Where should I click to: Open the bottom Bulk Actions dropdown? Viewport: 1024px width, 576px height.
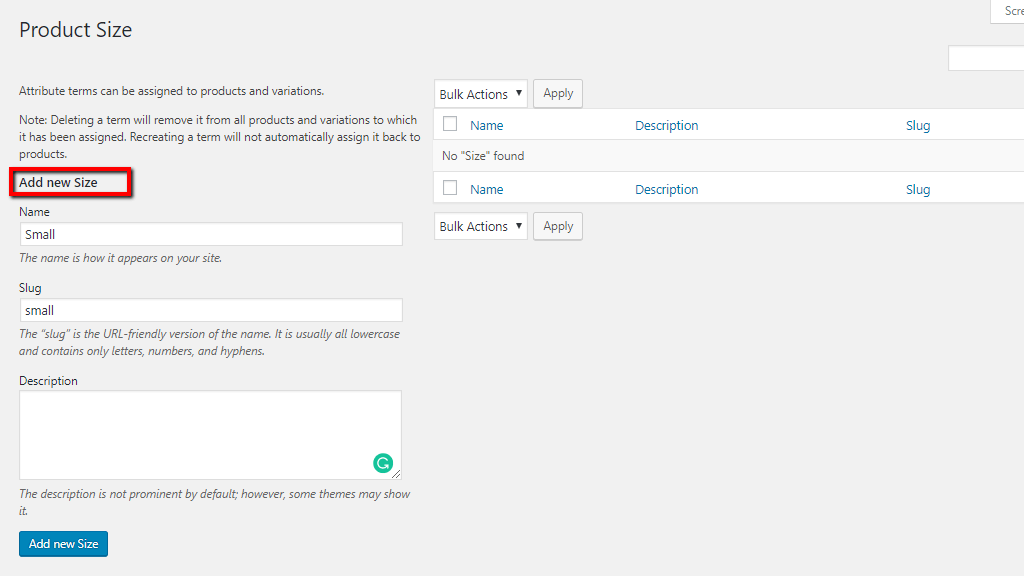pos(481,226)
